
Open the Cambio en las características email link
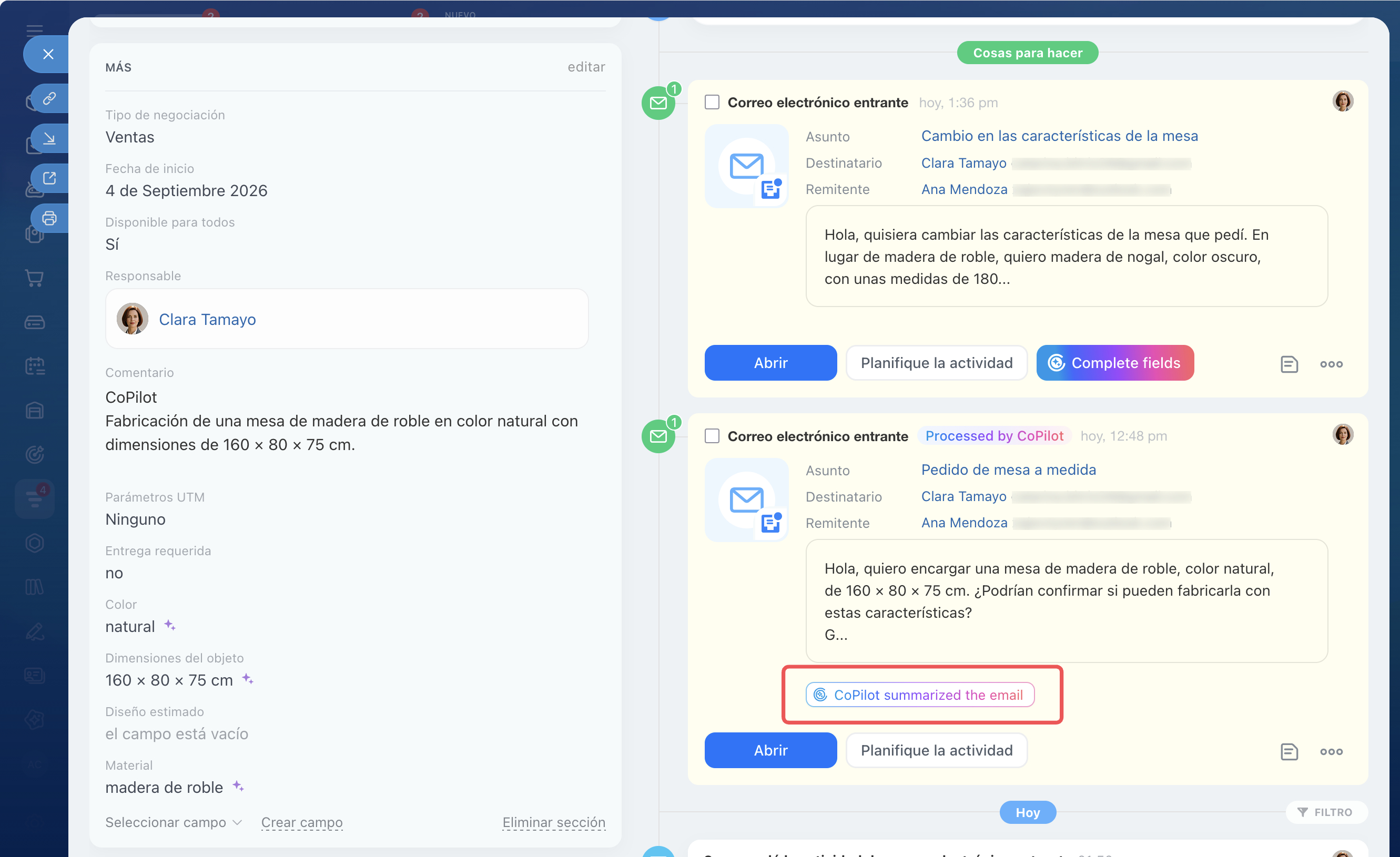(x=1059, y=136)
